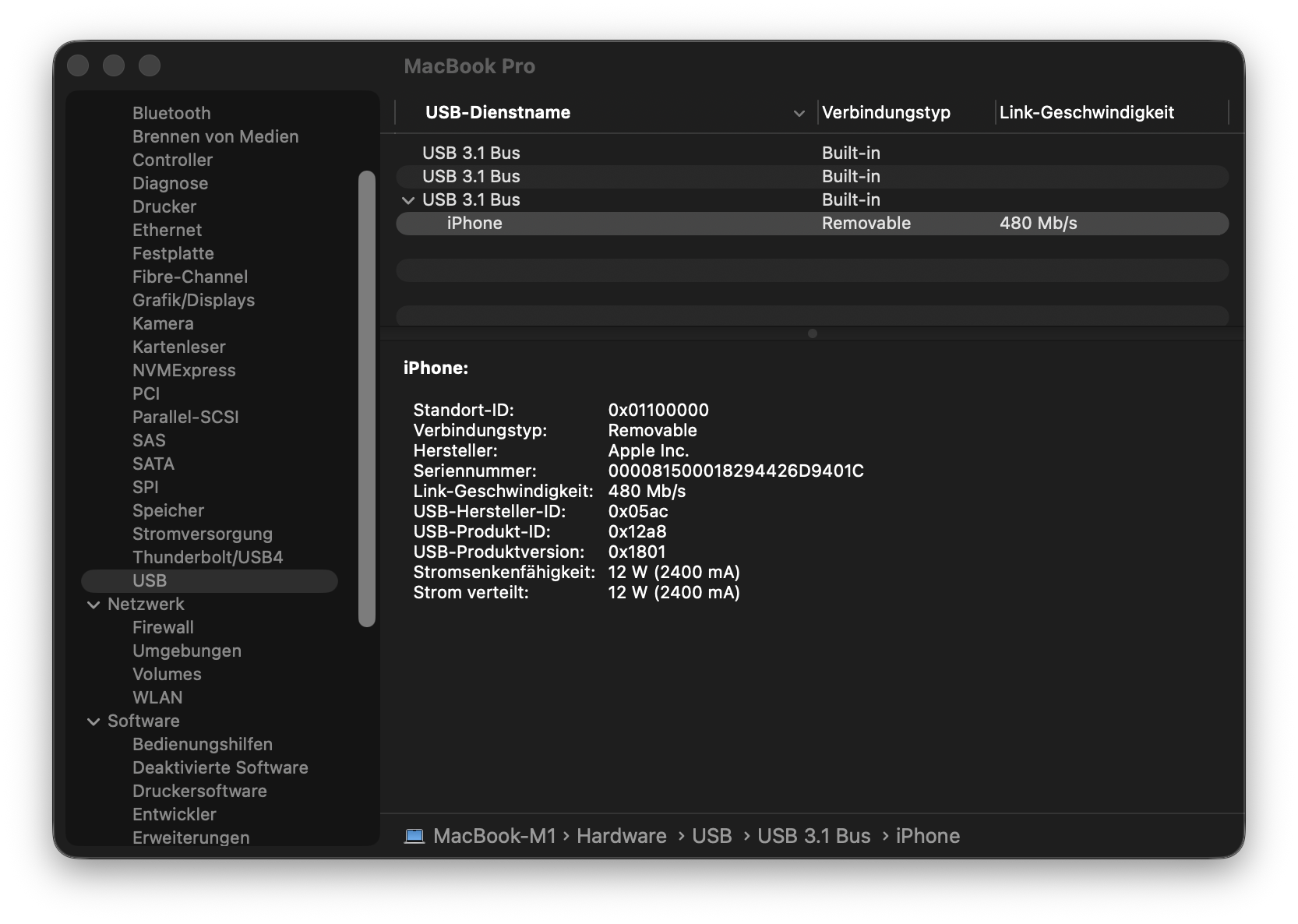Screen dimensions: 1298x924
Task: Select the iPhone row in USB table
Action: pos(474,224)
